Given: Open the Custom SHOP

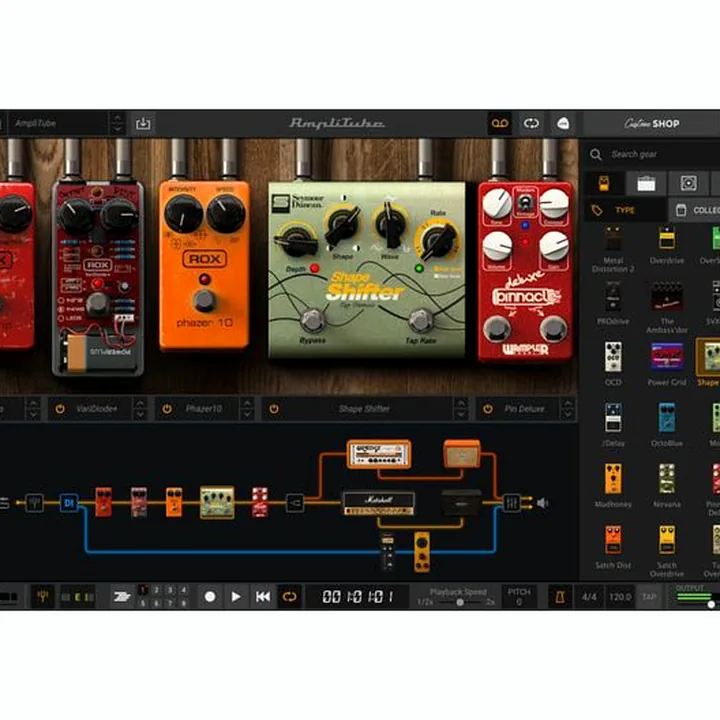Looking at the screenshot, I should (x=652, y=124).
